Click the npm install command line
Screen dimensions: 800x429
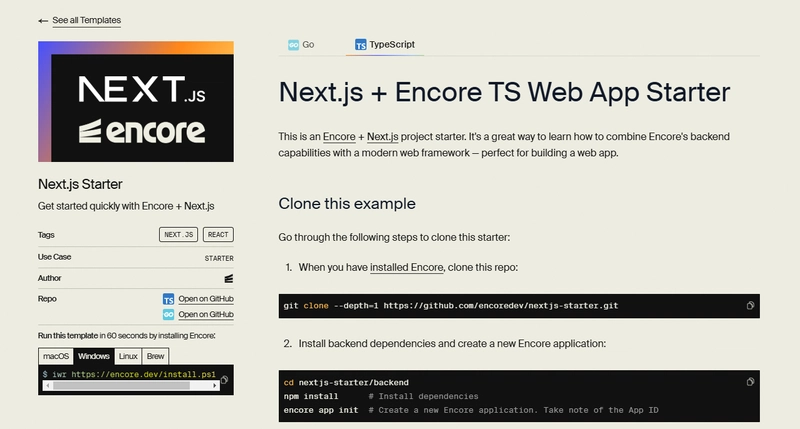311,396
